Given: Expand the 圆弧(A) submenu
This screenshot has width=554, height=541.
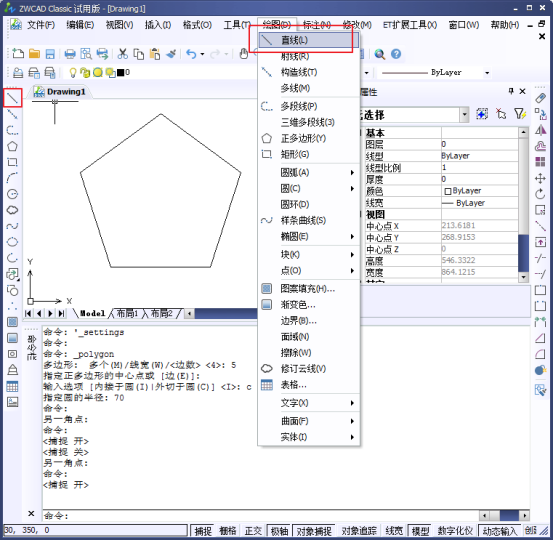Looking at the screenshot, I should point(309,172).
